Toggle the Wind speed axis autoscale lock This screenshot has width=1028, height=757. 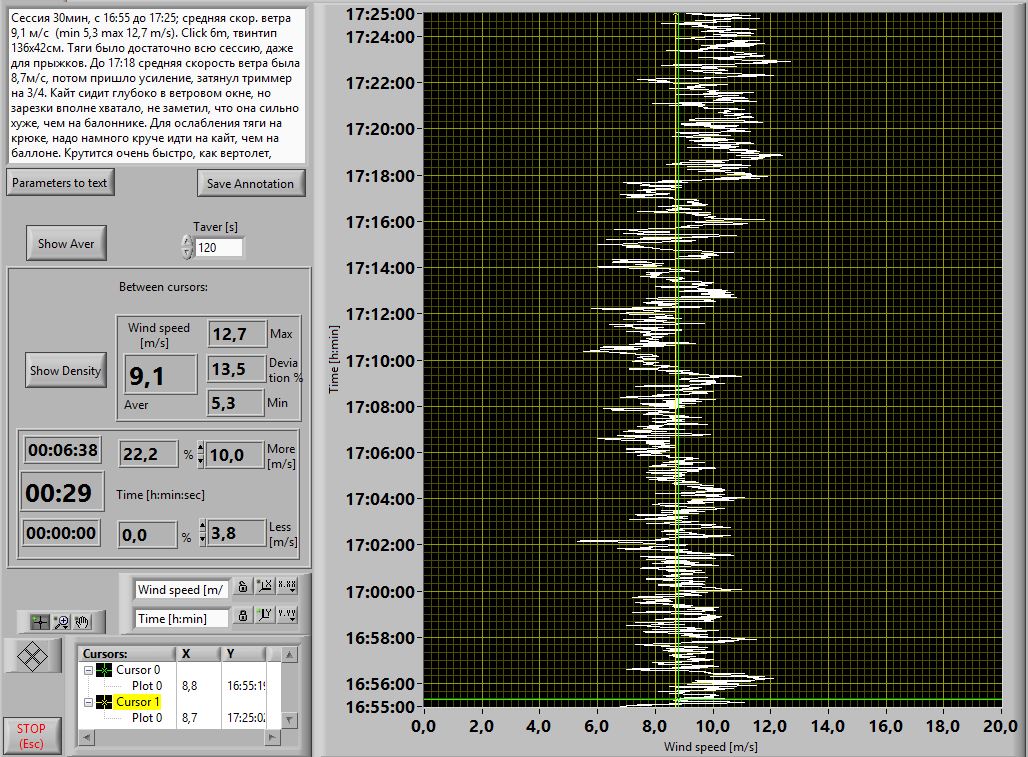[243, 587]
